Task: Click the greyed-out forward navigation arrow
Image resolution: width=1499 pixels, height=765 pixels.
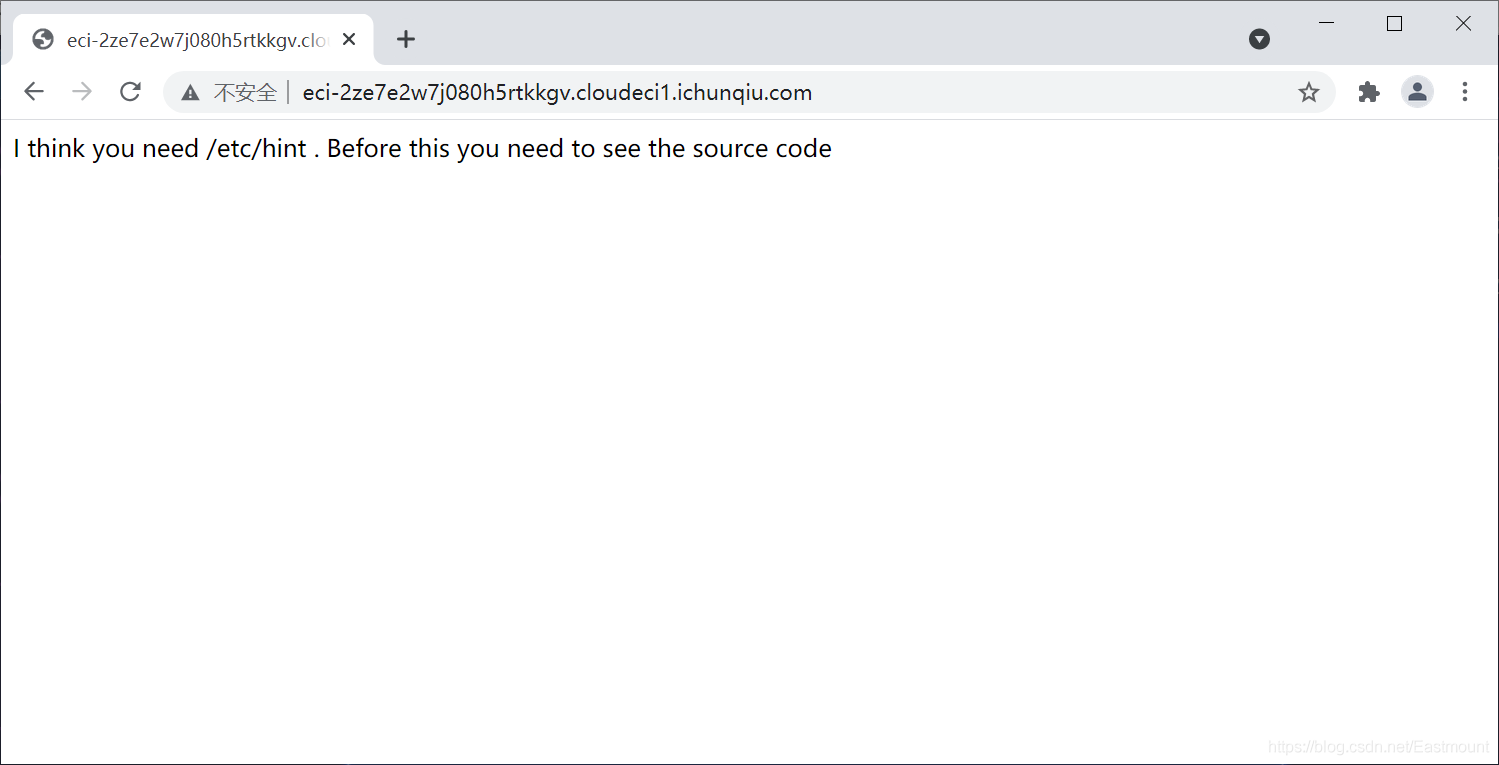Action: [82, 92]
